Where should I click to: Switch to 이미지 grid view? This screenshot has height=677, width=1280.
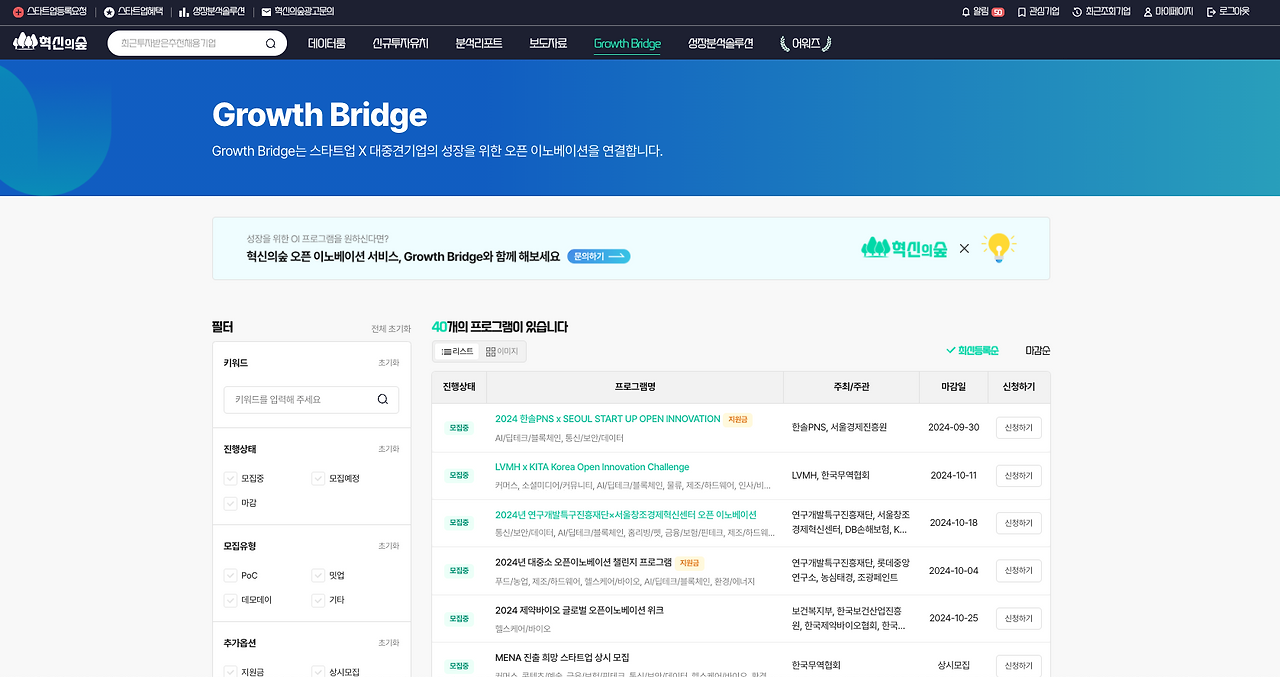[x=502, y=351]
